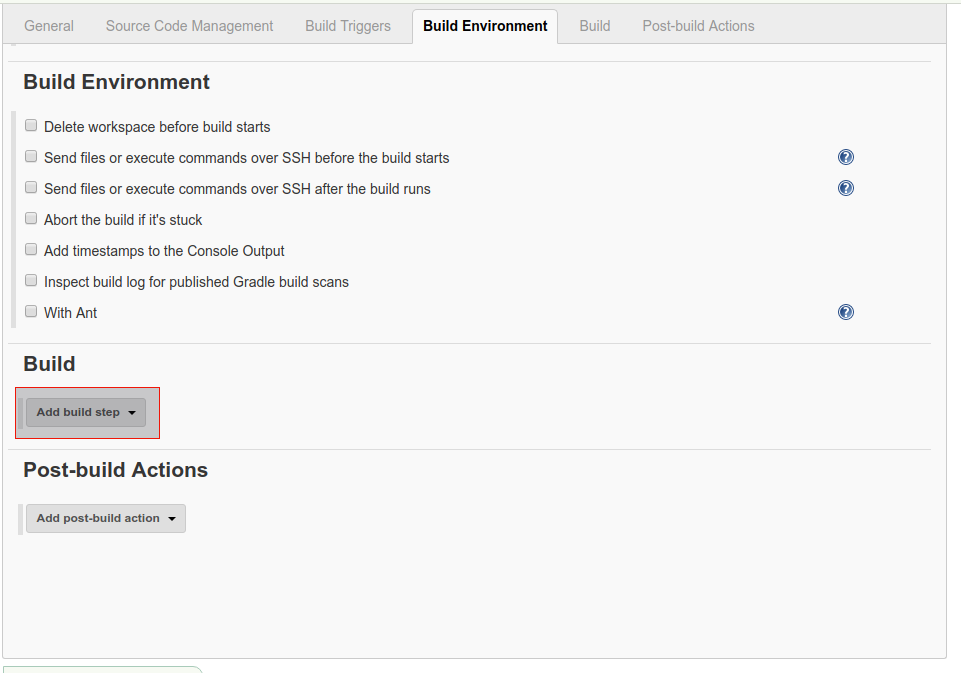Check Send files over SSH after build runs
The image size is (961, 673).
31,188
